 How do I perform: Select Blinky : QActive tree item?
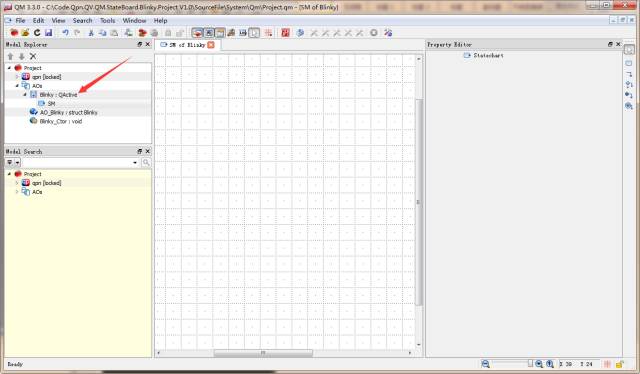point(58,95)
